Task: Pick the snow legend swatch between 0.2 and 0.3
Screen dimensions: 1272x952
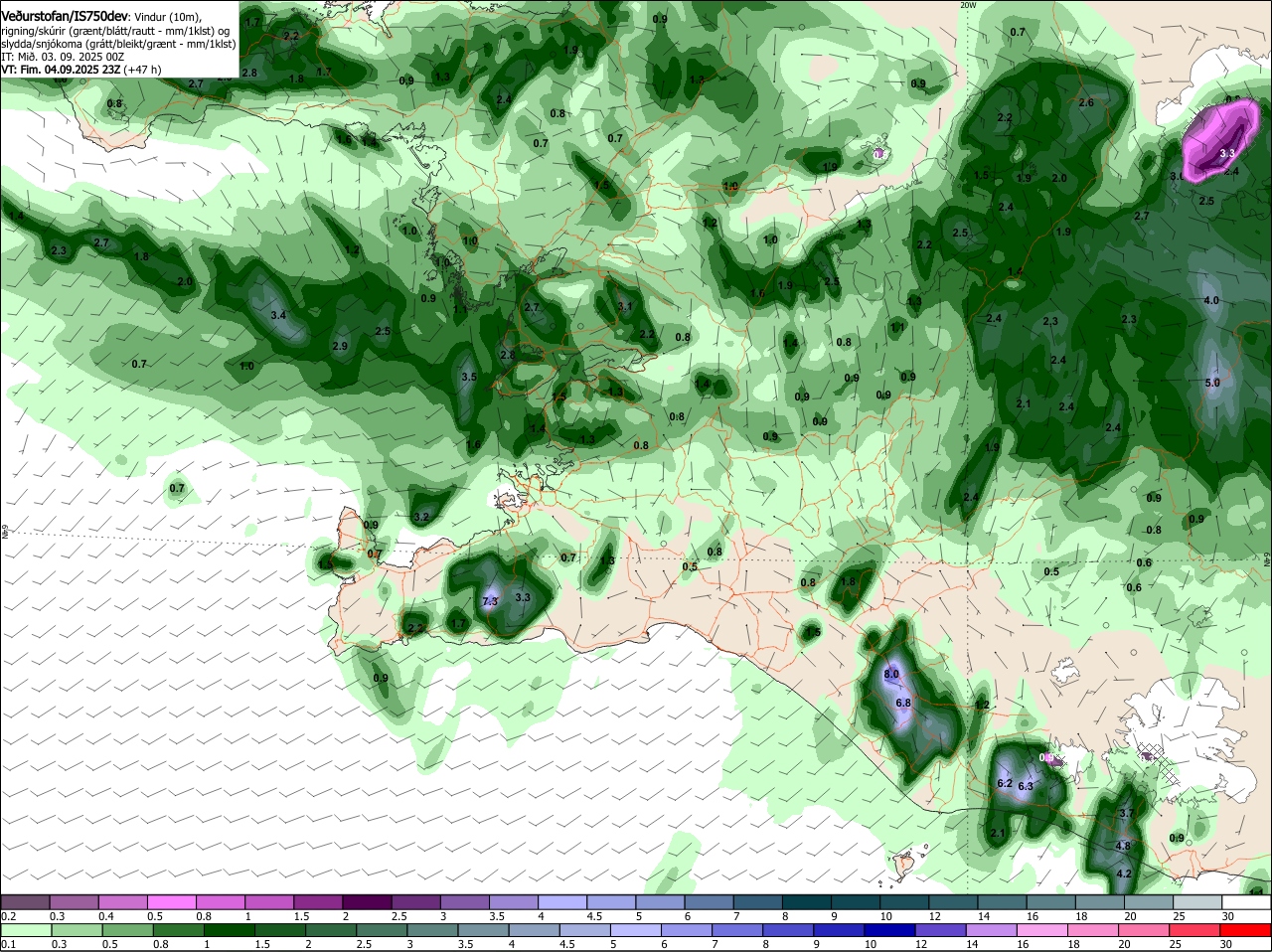Action: [x=25, y=901]
